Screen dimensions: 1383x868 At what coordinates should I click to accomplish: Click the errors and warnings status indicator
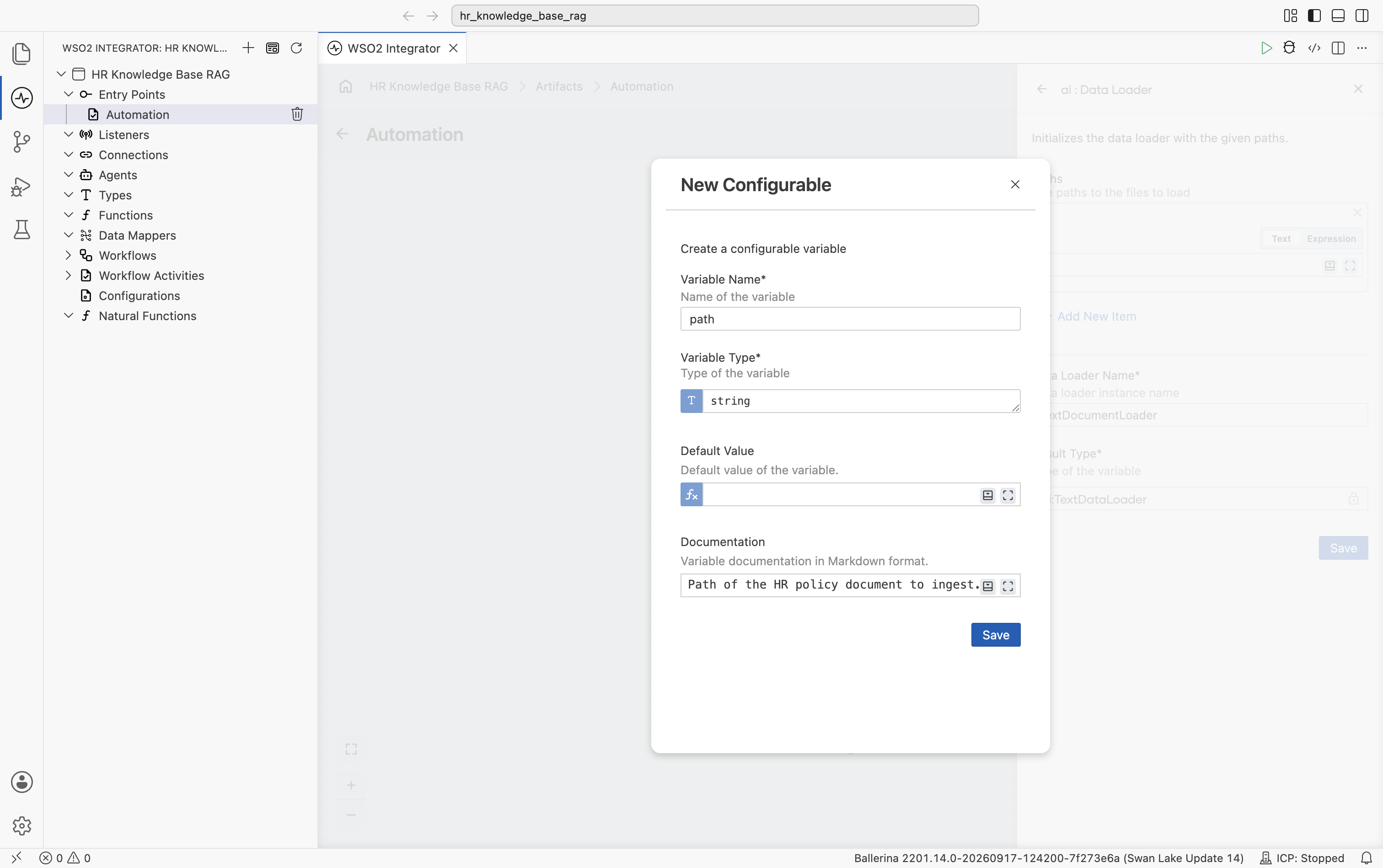[x=65, y=857]
